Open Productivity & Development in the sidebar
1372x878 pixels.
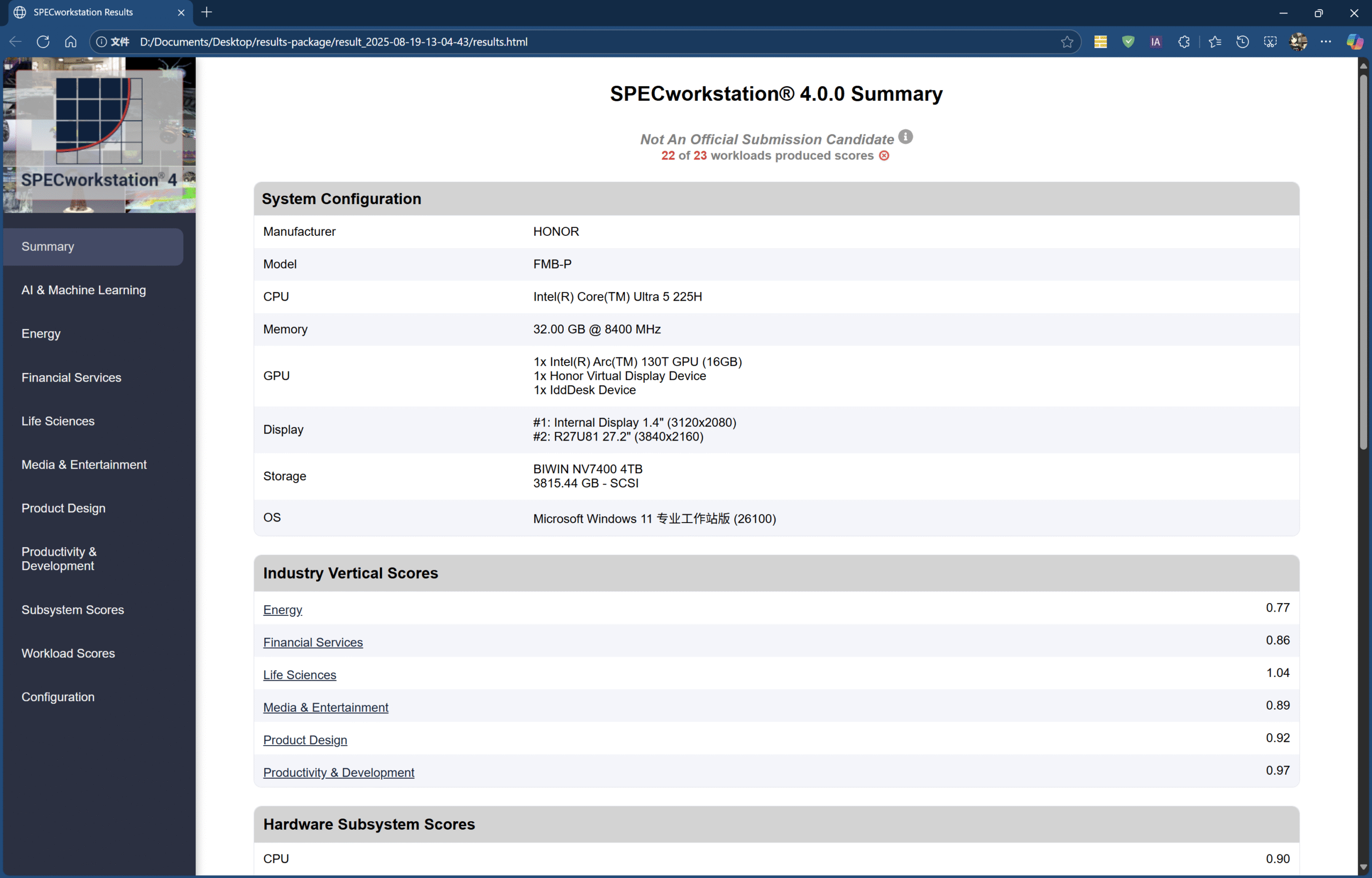click(x=59, y=559)
